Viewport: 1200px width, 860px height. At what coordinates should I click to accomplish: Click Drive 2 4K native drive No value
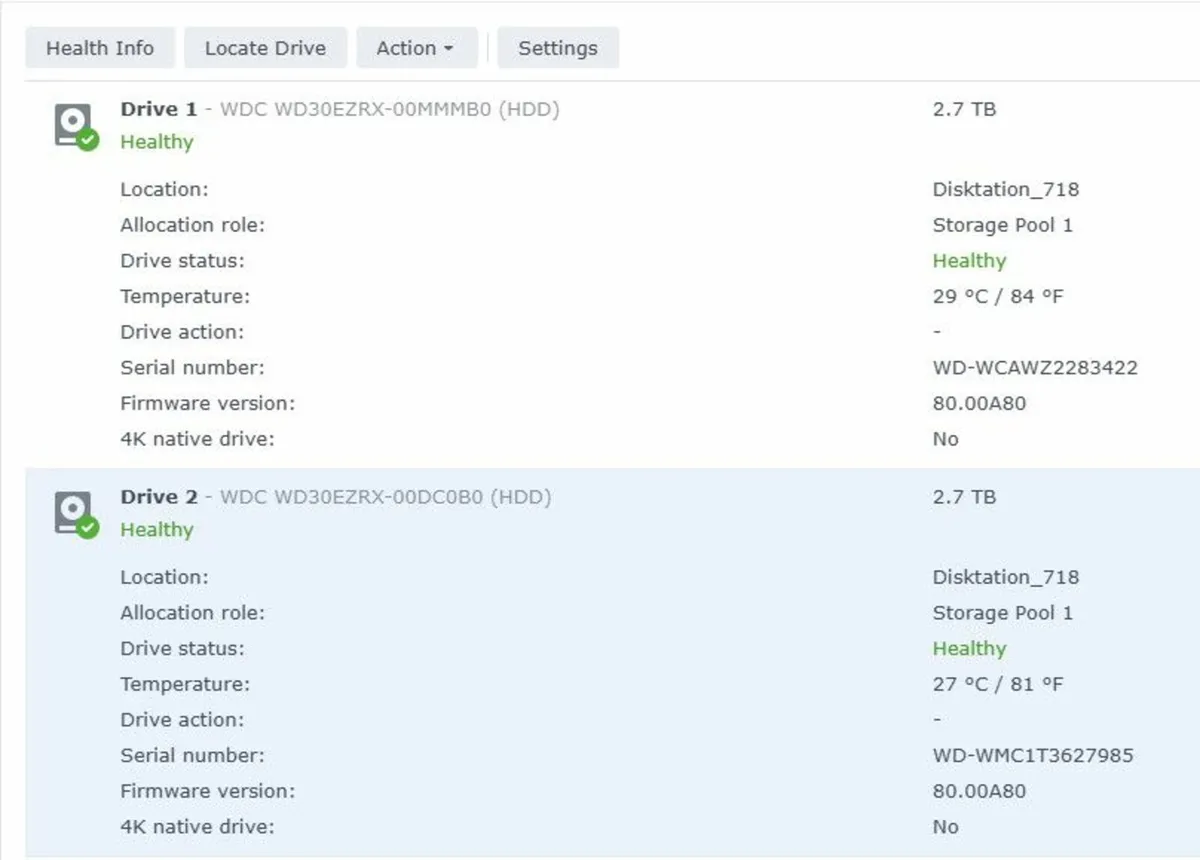tap(945, 827)
